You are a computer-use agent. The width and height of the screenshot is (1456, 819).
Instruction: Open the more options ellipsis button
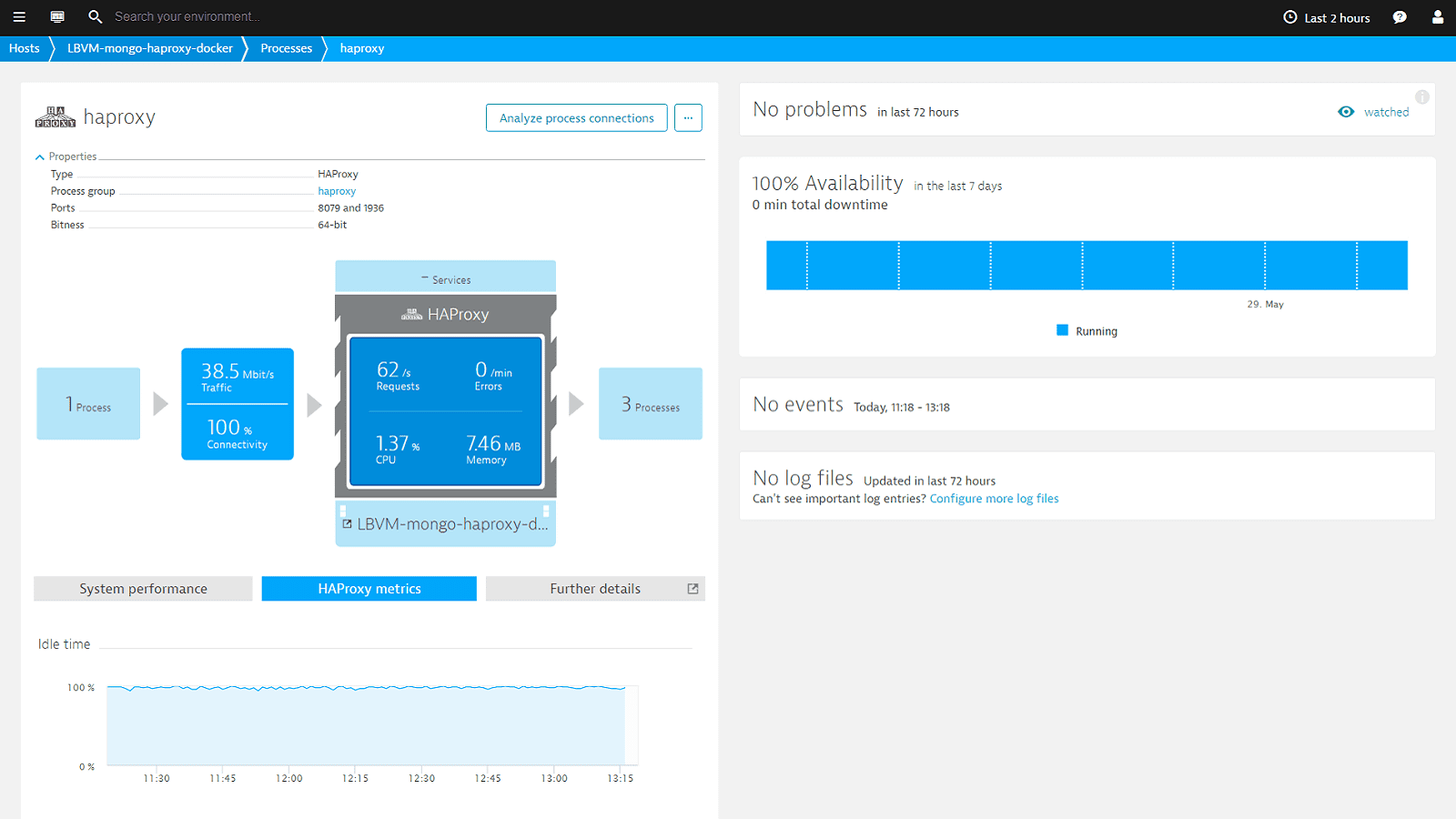[x=688, y=118]
